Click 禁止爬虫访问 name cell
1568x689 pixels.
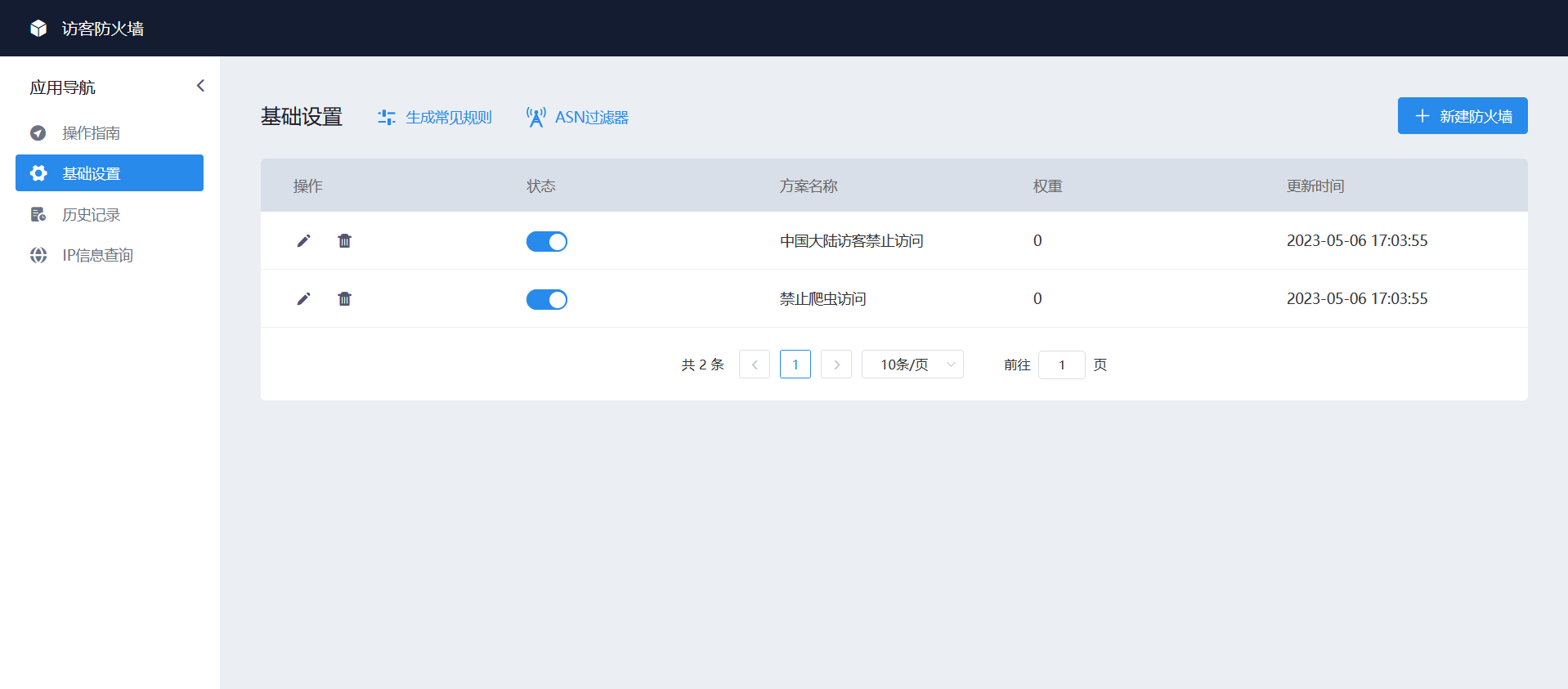click(x=823, y=298)
